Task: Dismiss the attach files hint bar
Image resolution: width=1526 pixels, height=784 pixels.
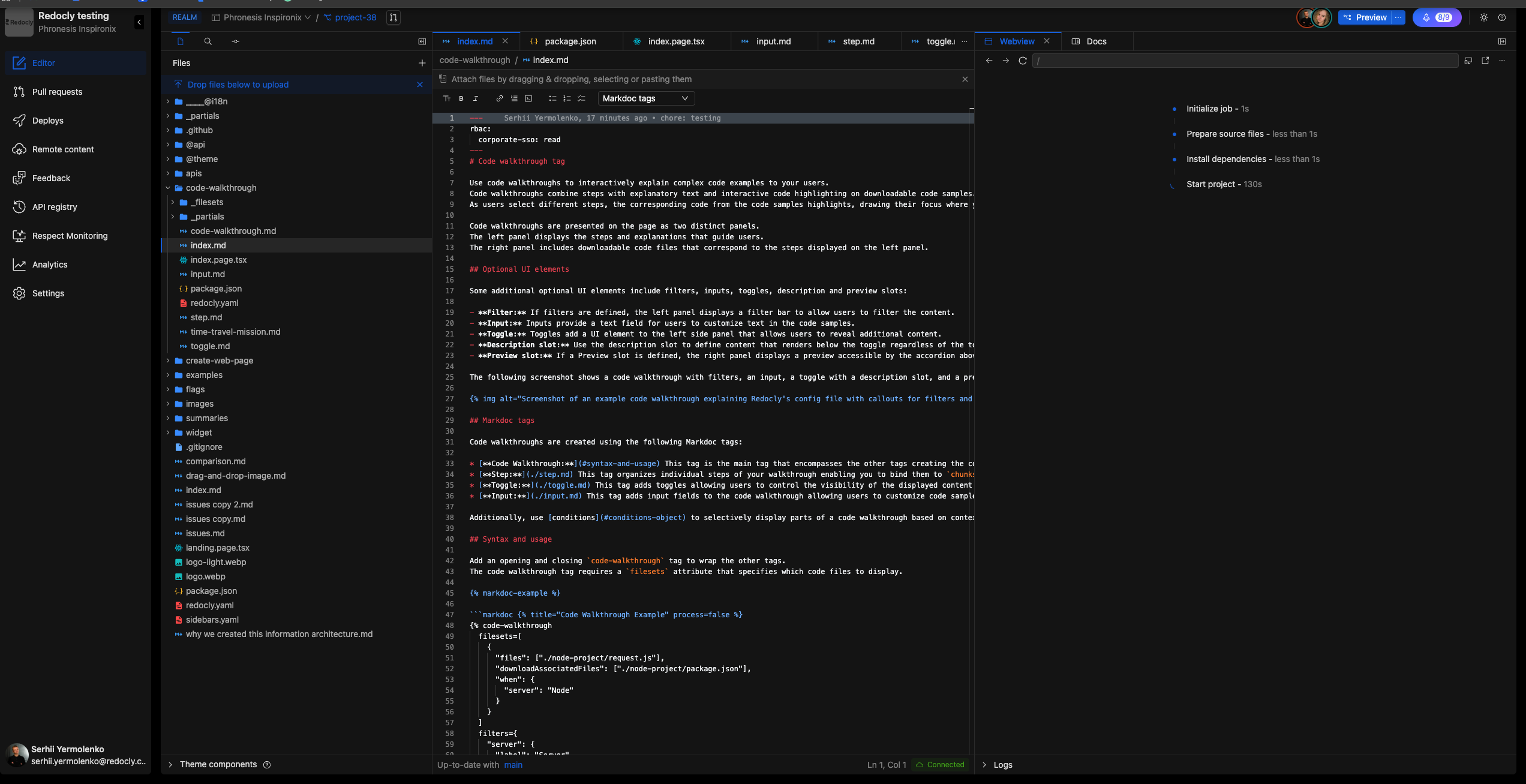Action: [965, 79]
